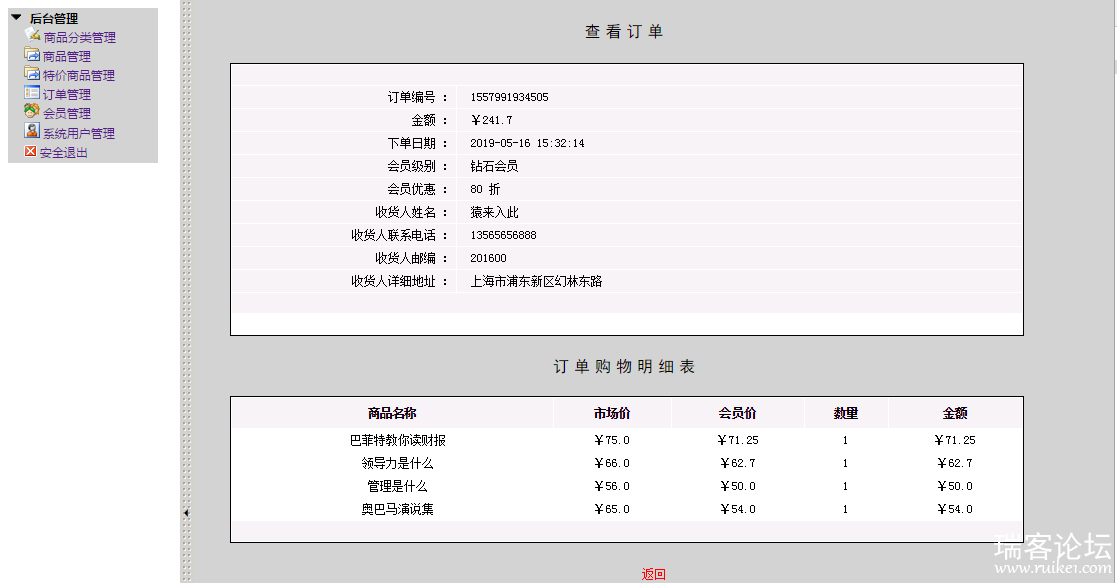The height and width of the screenshot is (583, 1117).
Task: Click order number 1557991934505
Action: click(509, 97)
